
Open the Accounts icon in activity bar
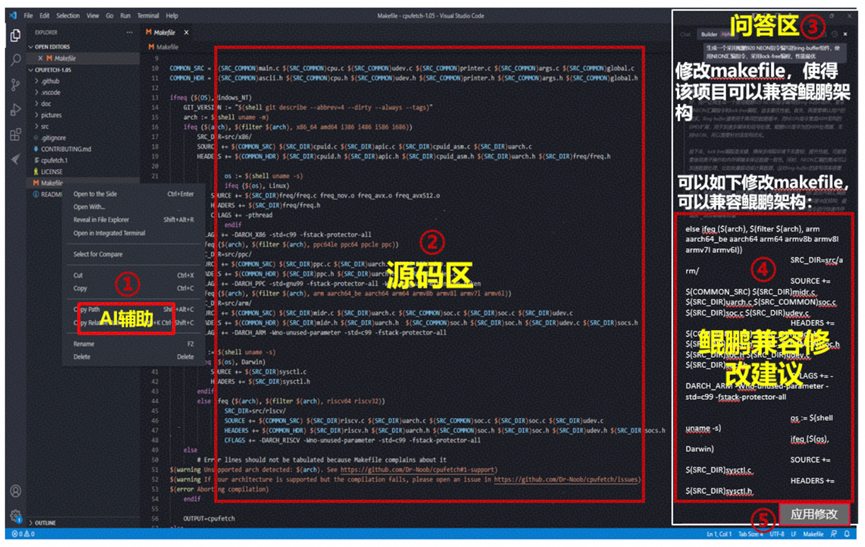click(x=15, y=491)
